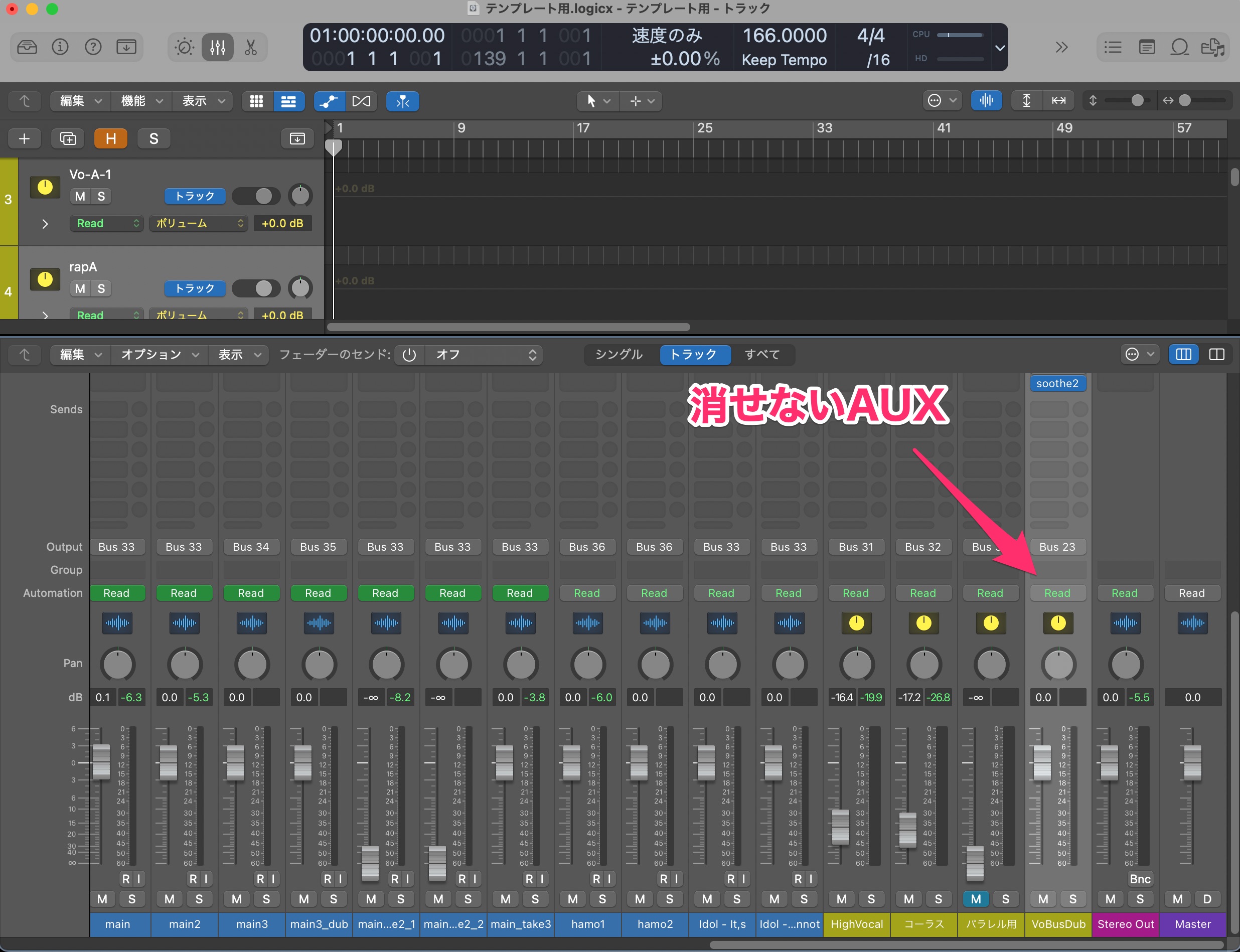The width and height of the screenshot is (1240, 952).
Task: Click the tempo 166.0000 display
Action: pos(785,36)
